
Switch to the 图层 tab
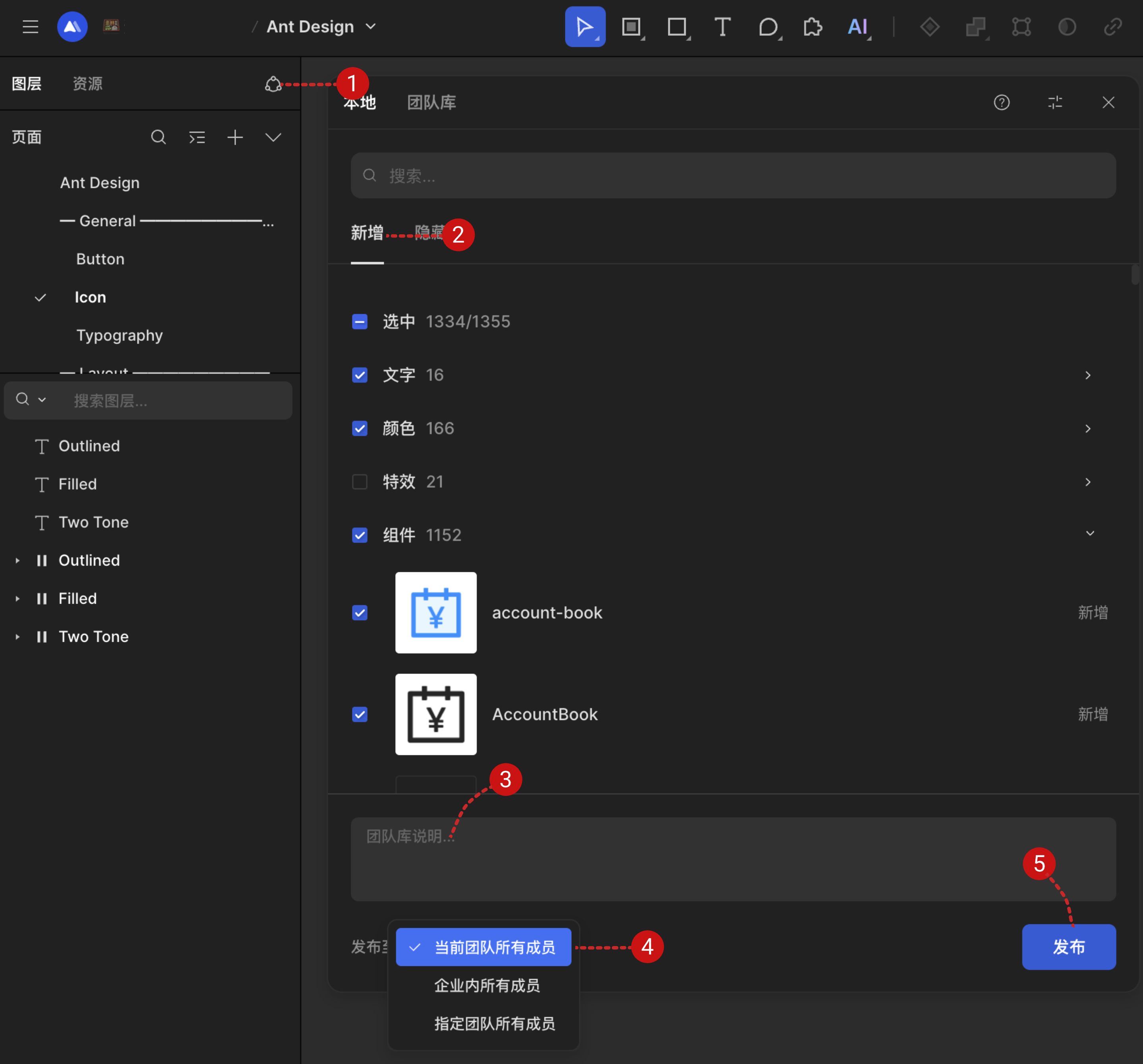(x=27, y=84)
